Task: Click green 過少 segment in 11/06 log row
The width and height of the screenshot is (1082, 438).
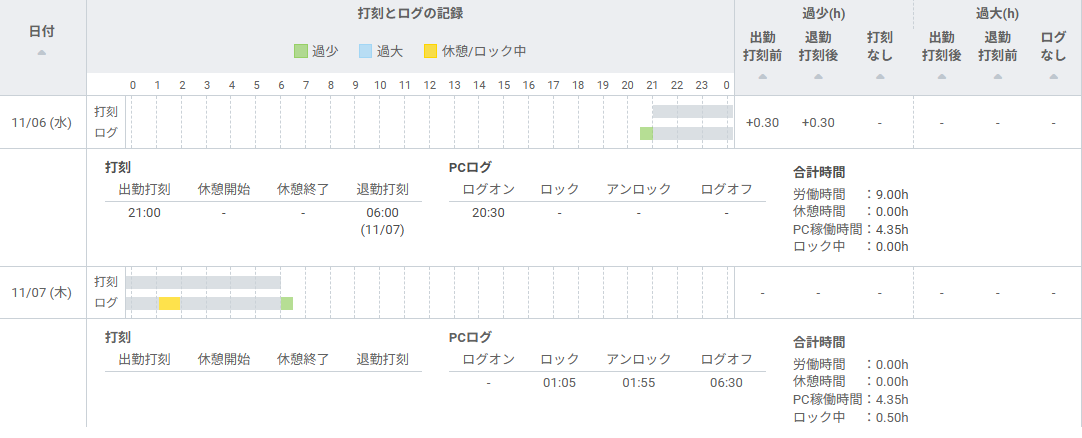Action: click(x=646, y=133)
